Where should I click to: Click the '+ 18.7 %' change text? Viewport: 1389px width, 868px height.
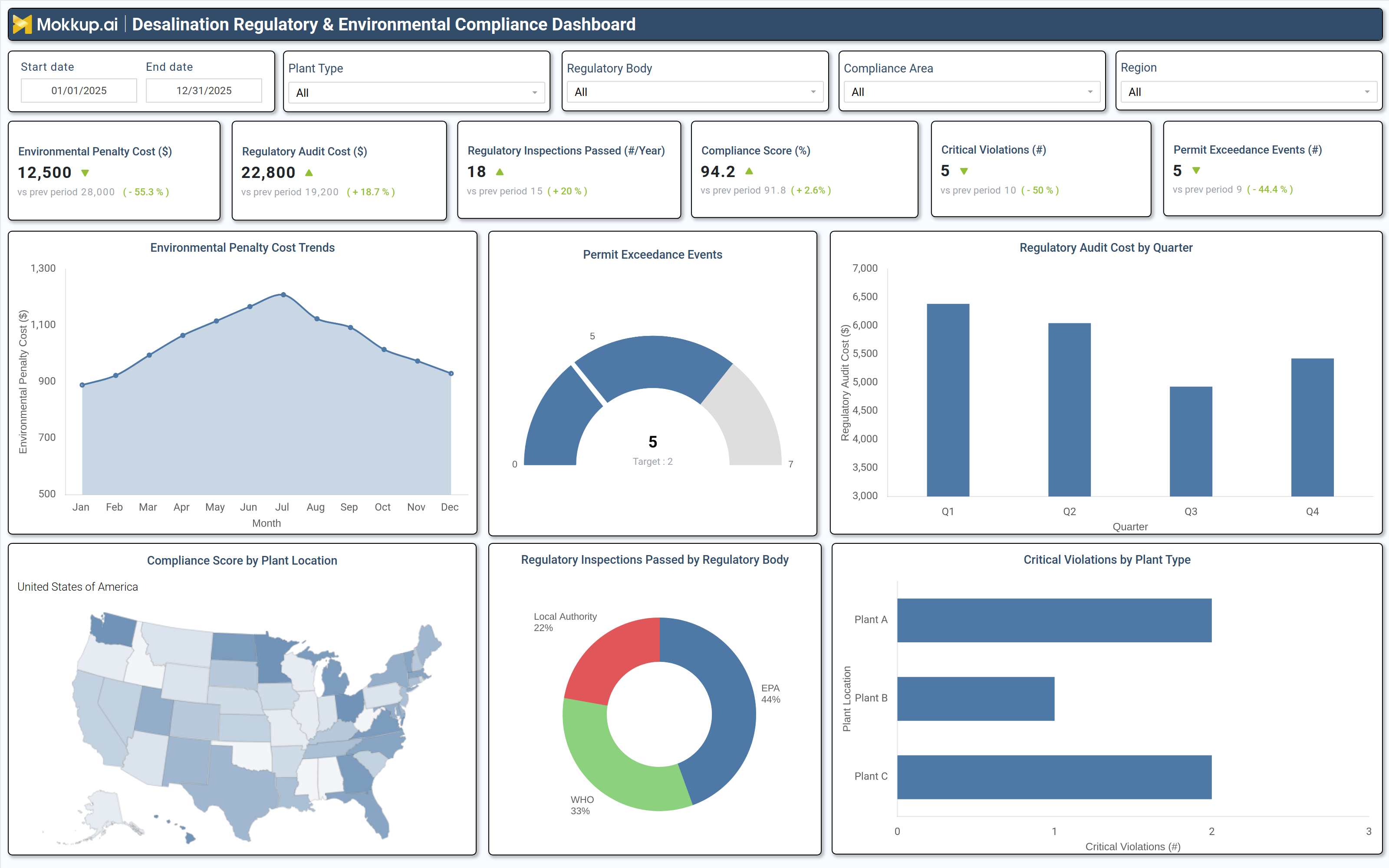tap(371, 192)
